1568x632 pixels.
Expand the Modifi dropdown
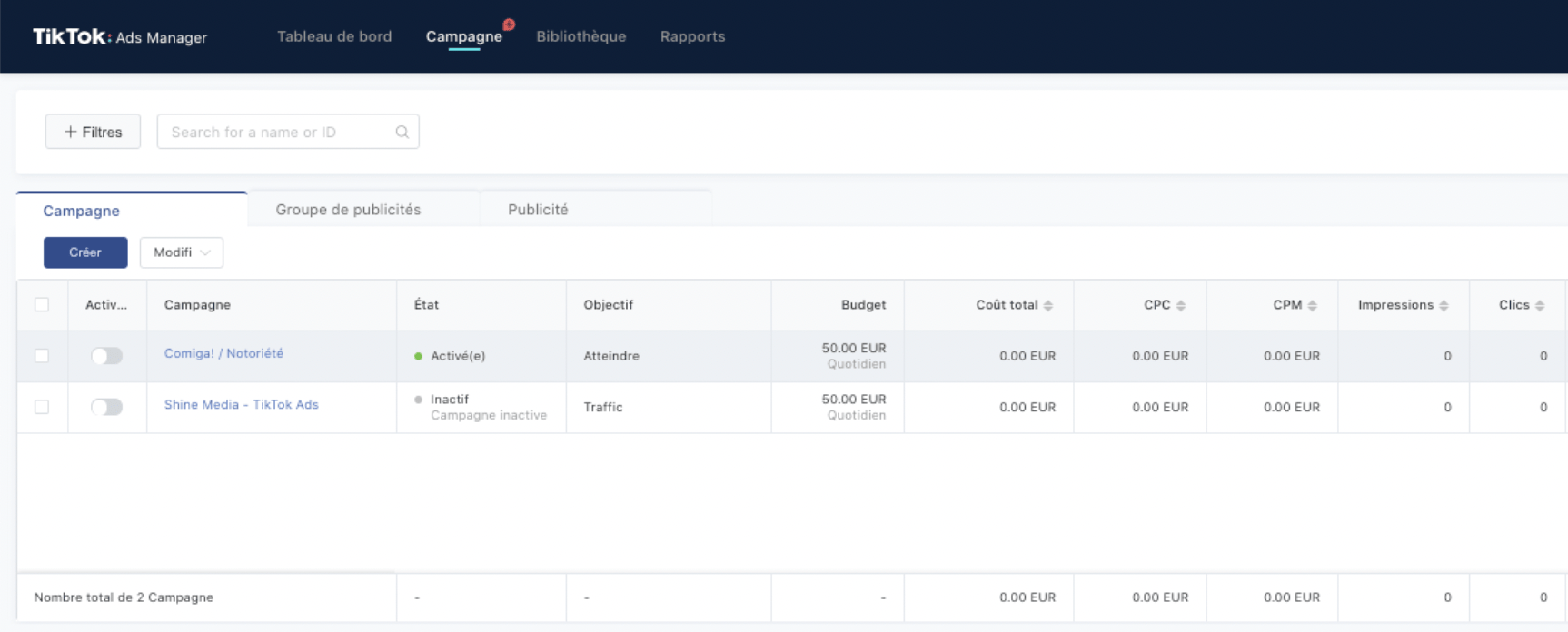click(182, 252)
